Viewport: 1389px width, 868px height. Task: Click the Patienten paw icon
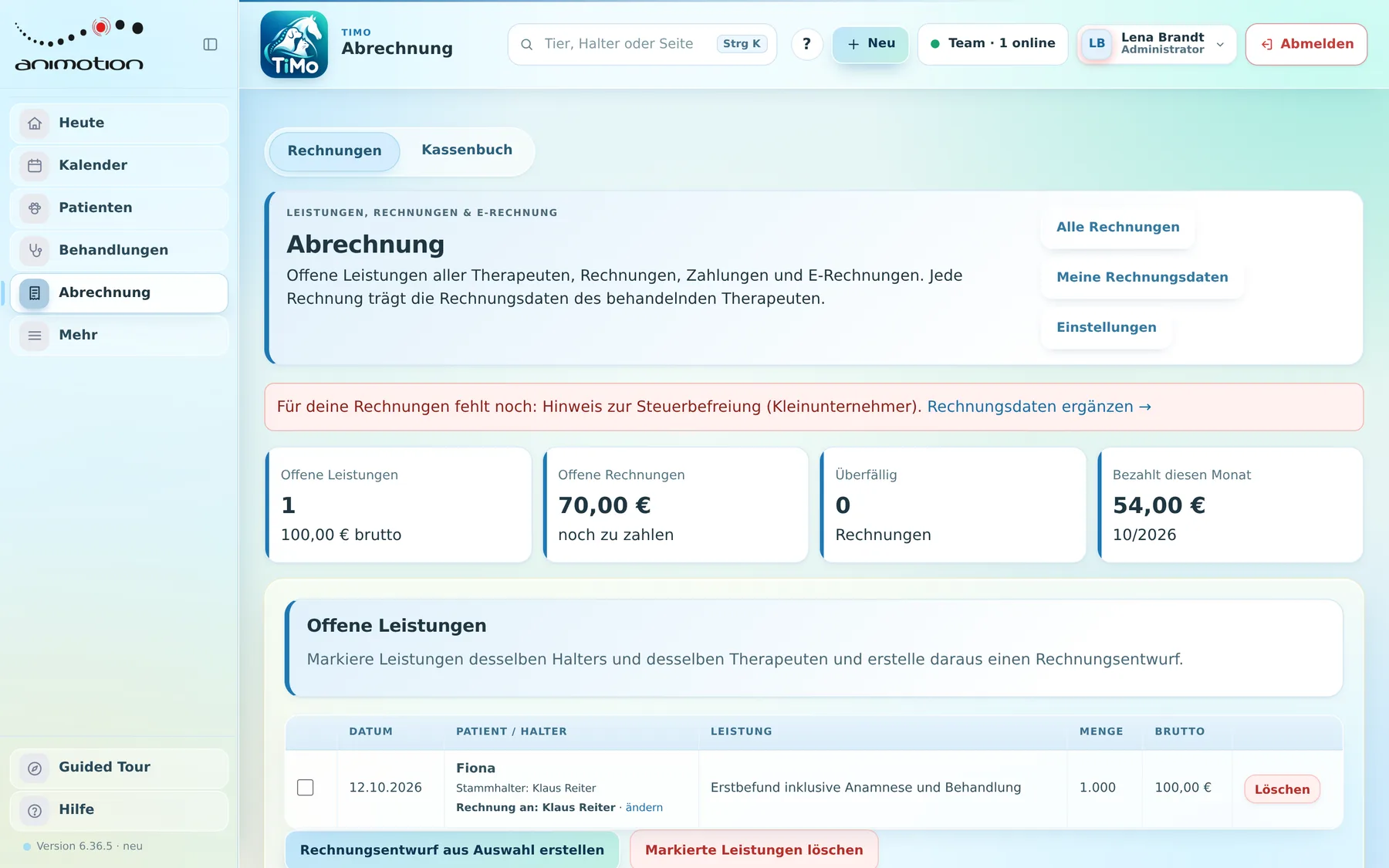[35, 208]
